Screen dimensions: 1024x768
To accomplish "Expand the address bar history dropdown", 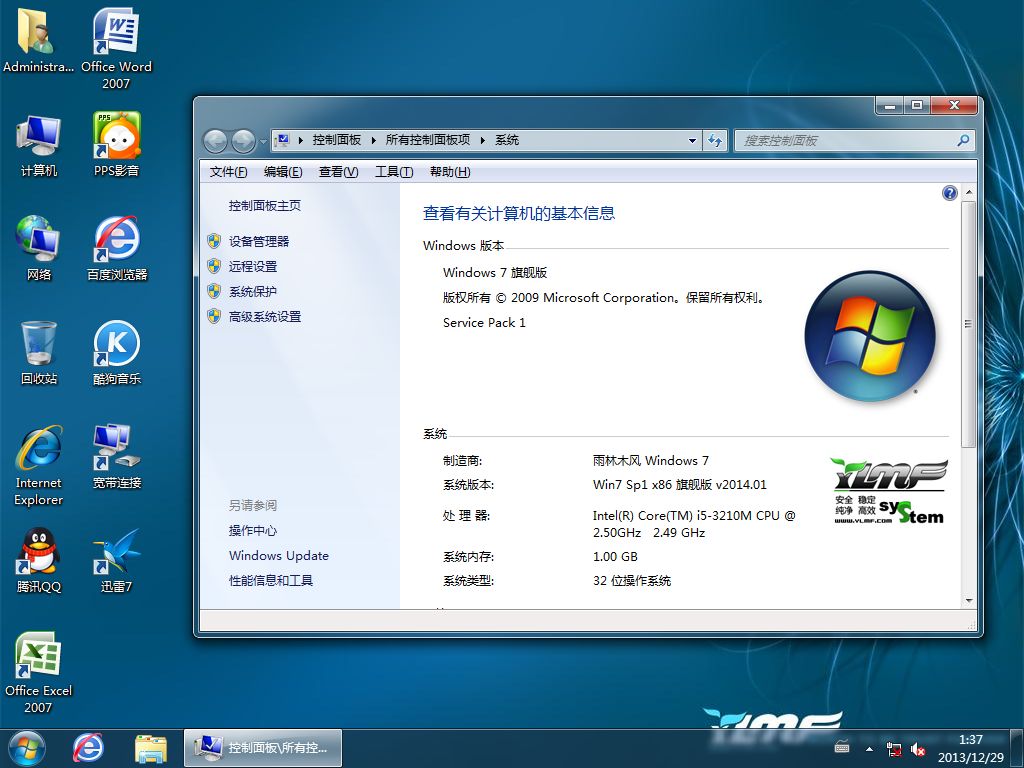I will coord(692,140).
